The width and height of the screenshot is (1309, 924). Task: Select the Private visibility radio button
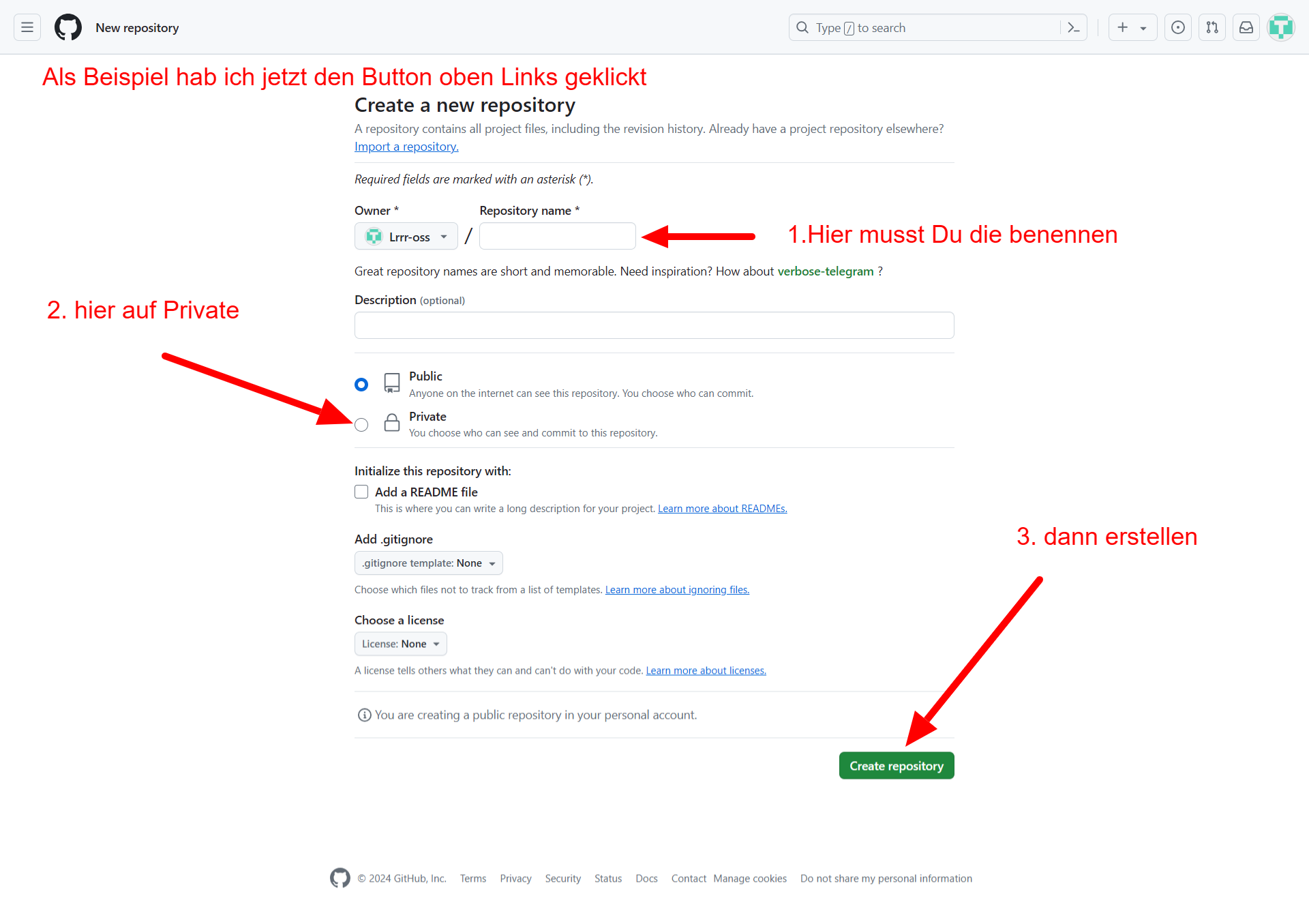[x=361, y=425]
